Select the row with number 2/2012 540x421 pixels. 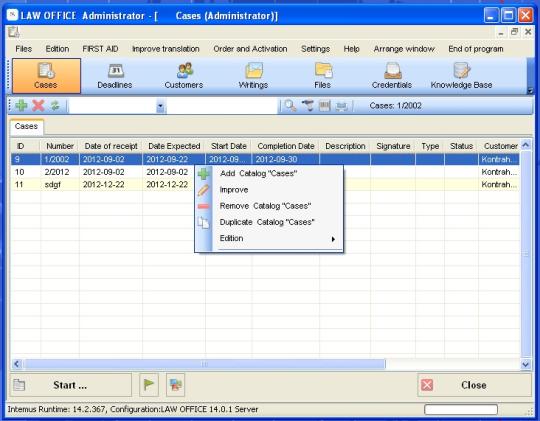(265, 172)
